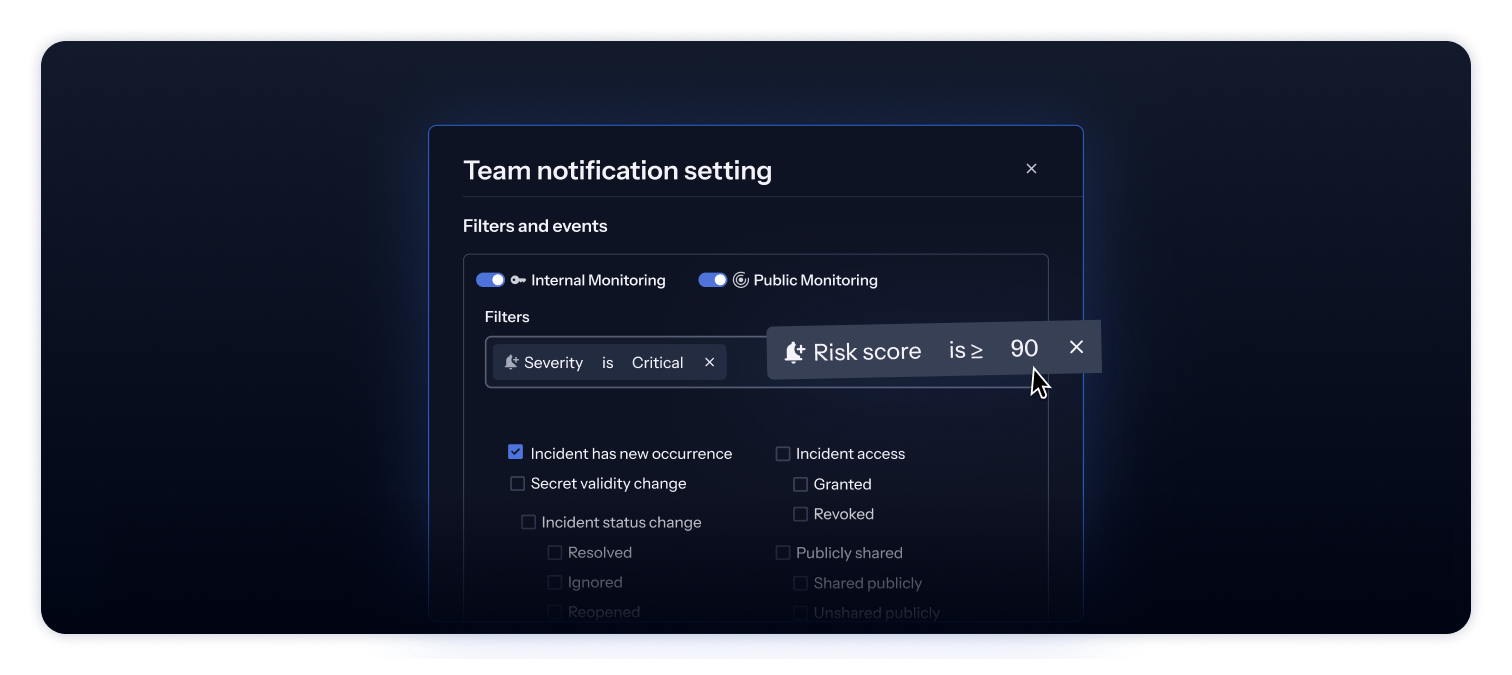Check the Publicly shared checkbox
This screenshot has width=1512, height=675.
(x=783, y=553)
